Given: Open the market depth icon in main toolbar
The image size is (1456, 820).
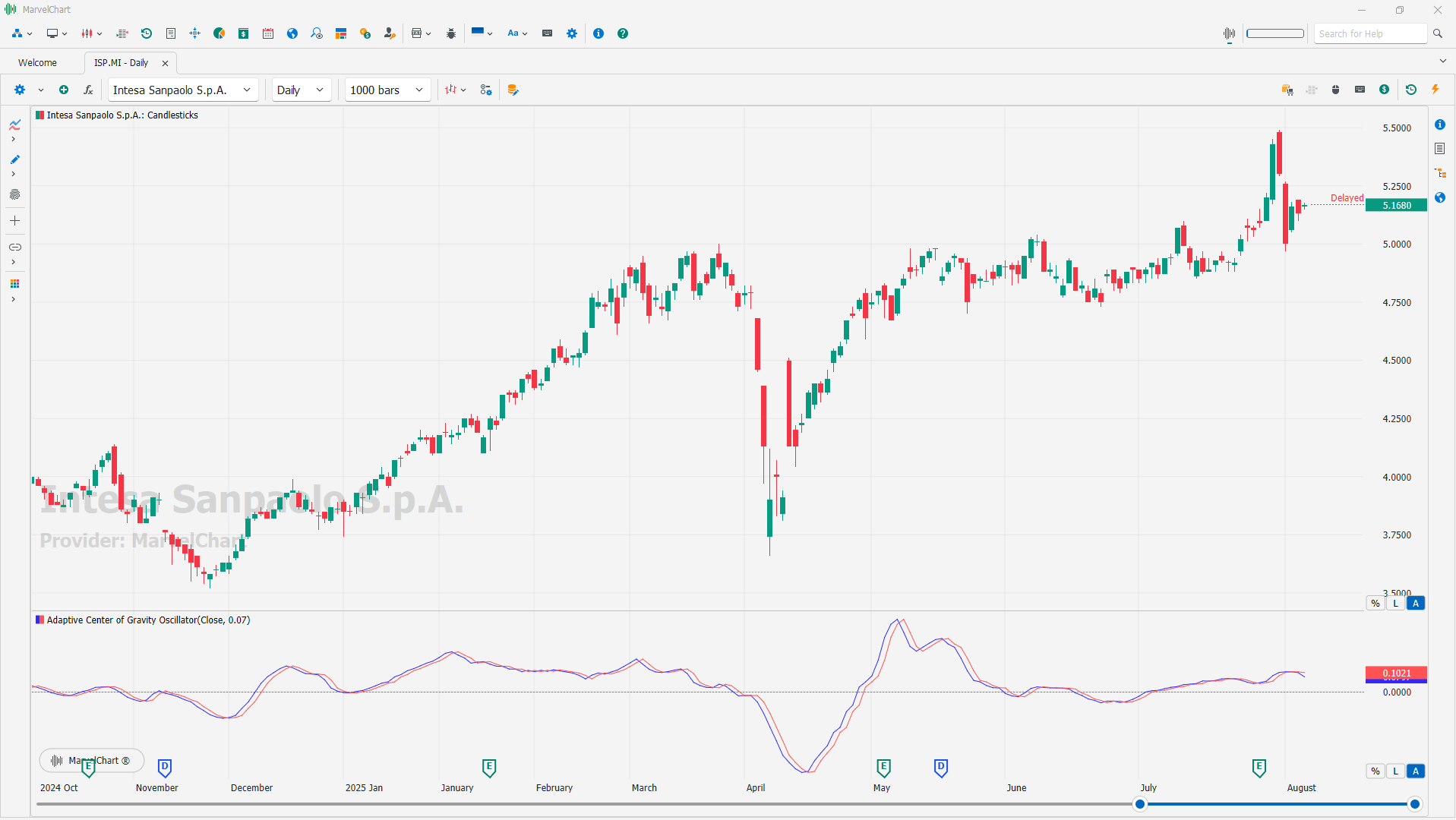Looking at the screenshot, I should pos(122,33).
